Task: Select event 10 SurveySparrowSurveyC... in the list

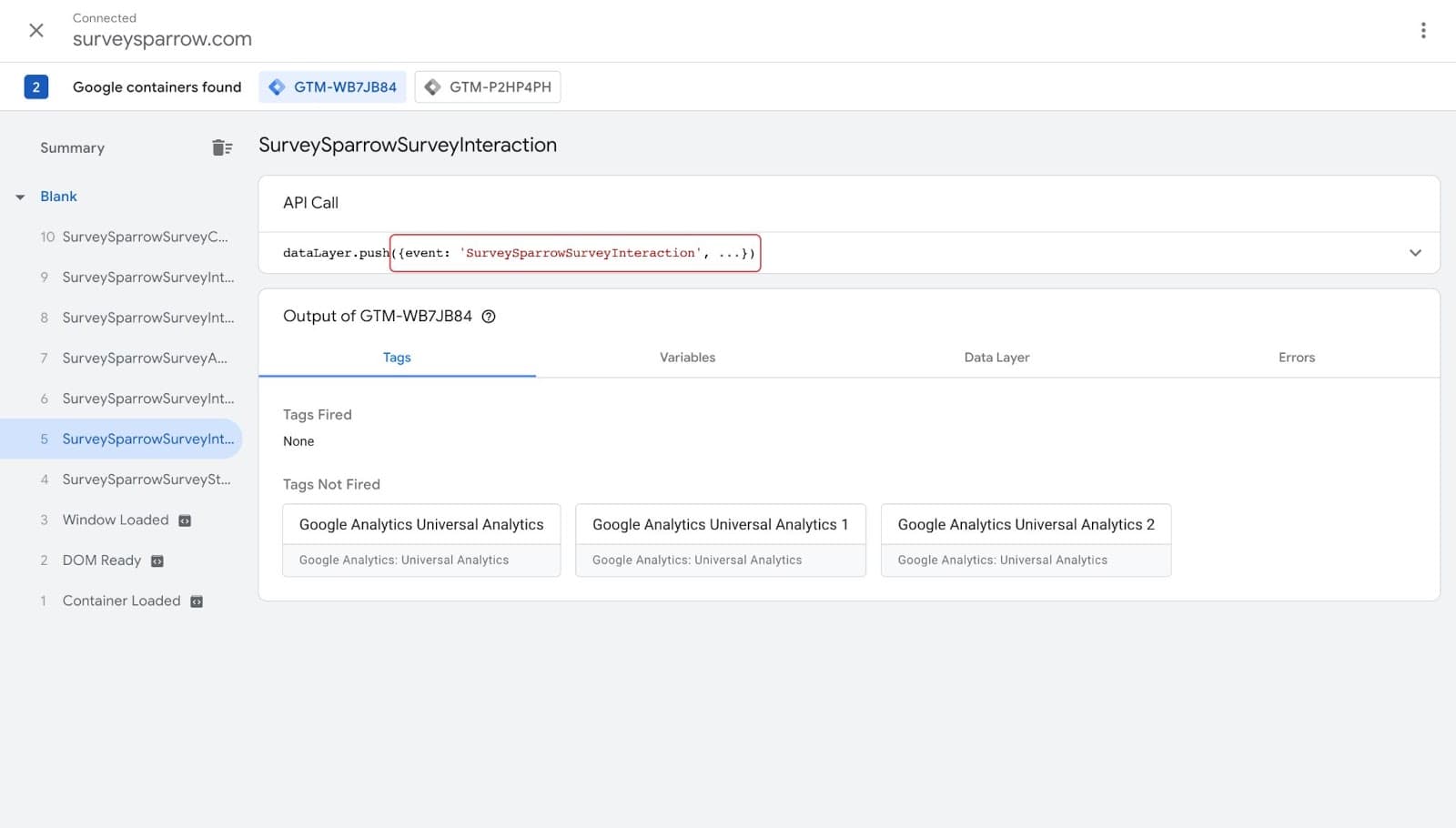Action: click(x=144, y=237)
